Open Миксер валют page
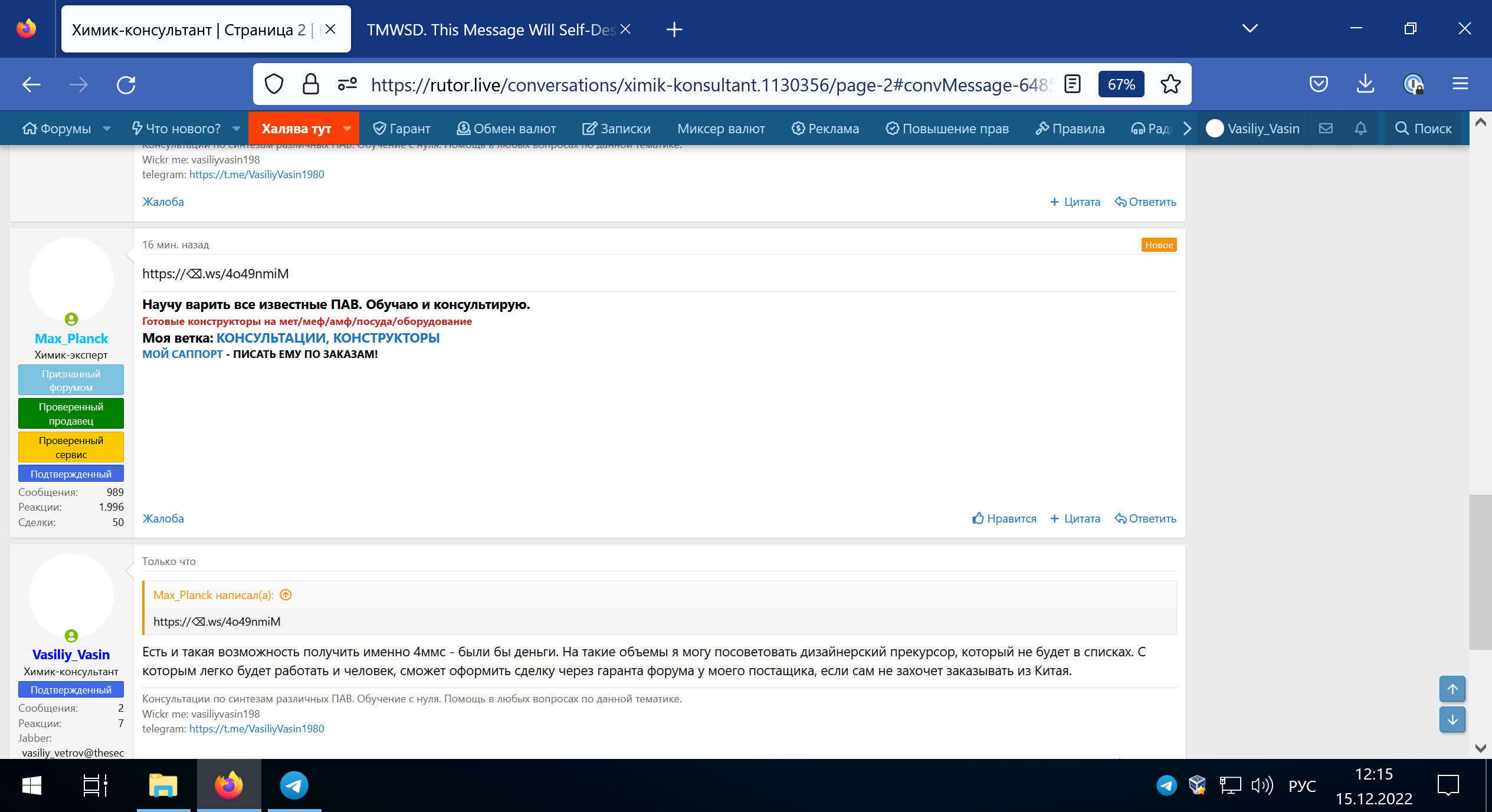This screenshot has height=812, width=1492. (x=721, y=129)
